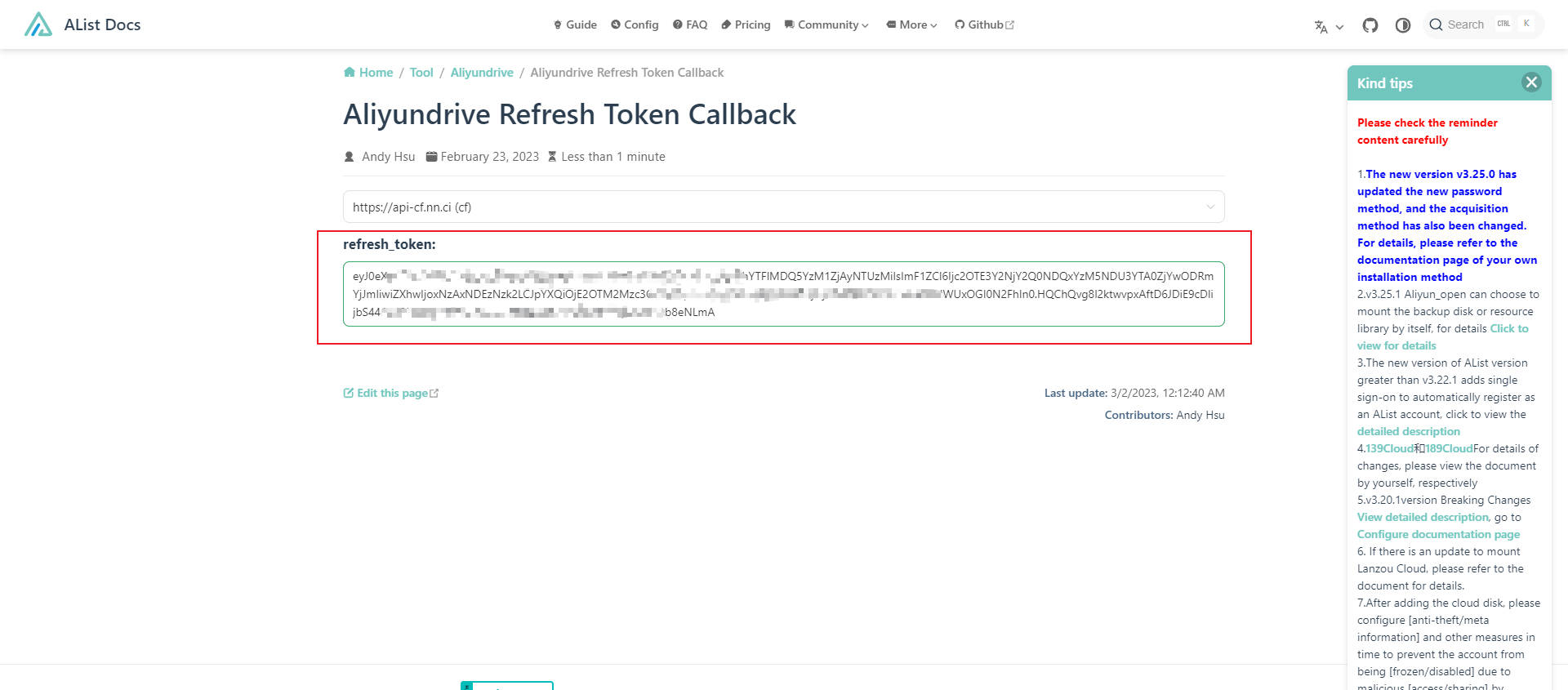Open the language selection icon
The height and width of the screenshot is (690, 1568).
[1321, 26]
